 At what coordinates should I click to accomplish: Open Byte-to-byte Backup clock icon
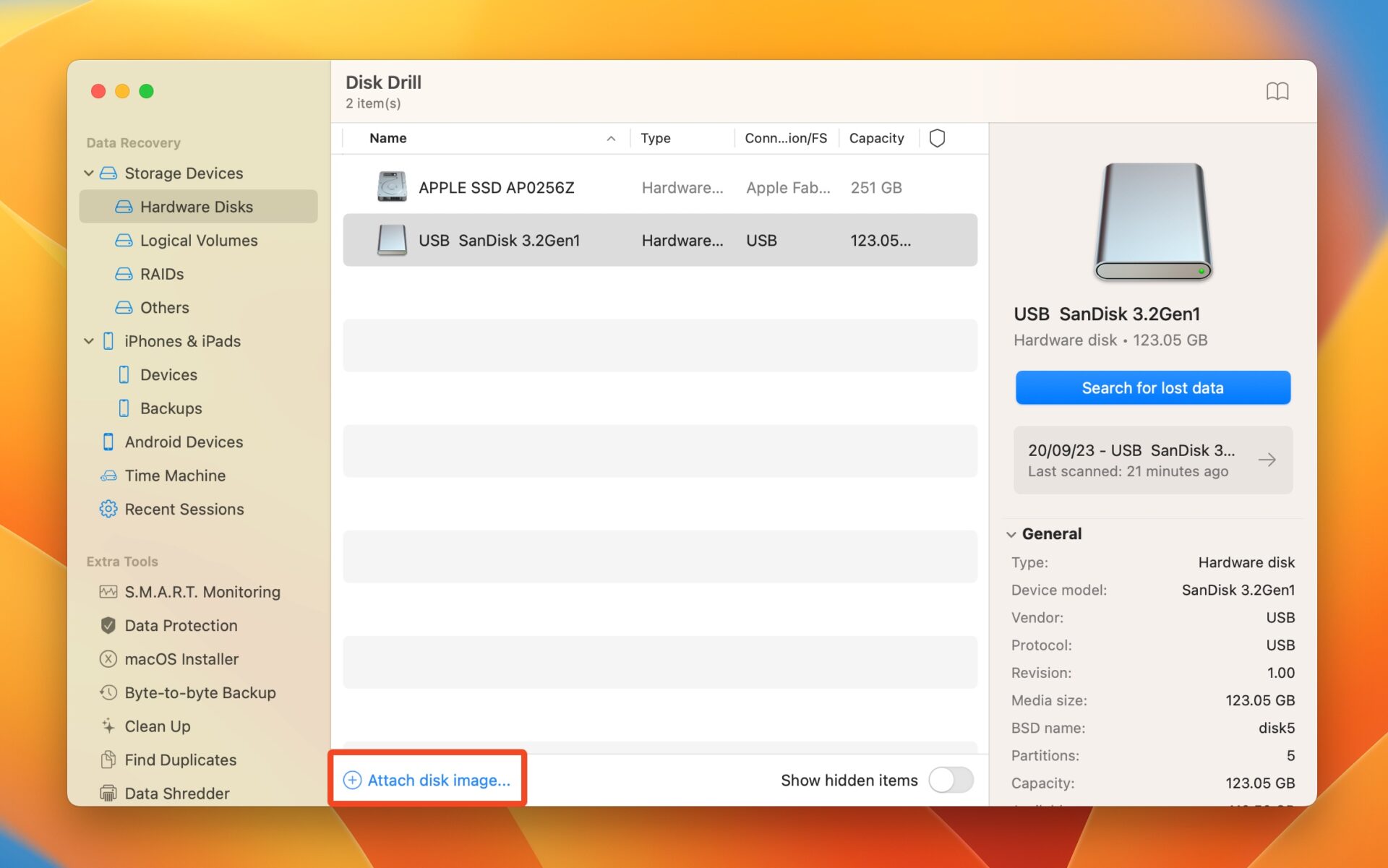[x=108, y=692]
